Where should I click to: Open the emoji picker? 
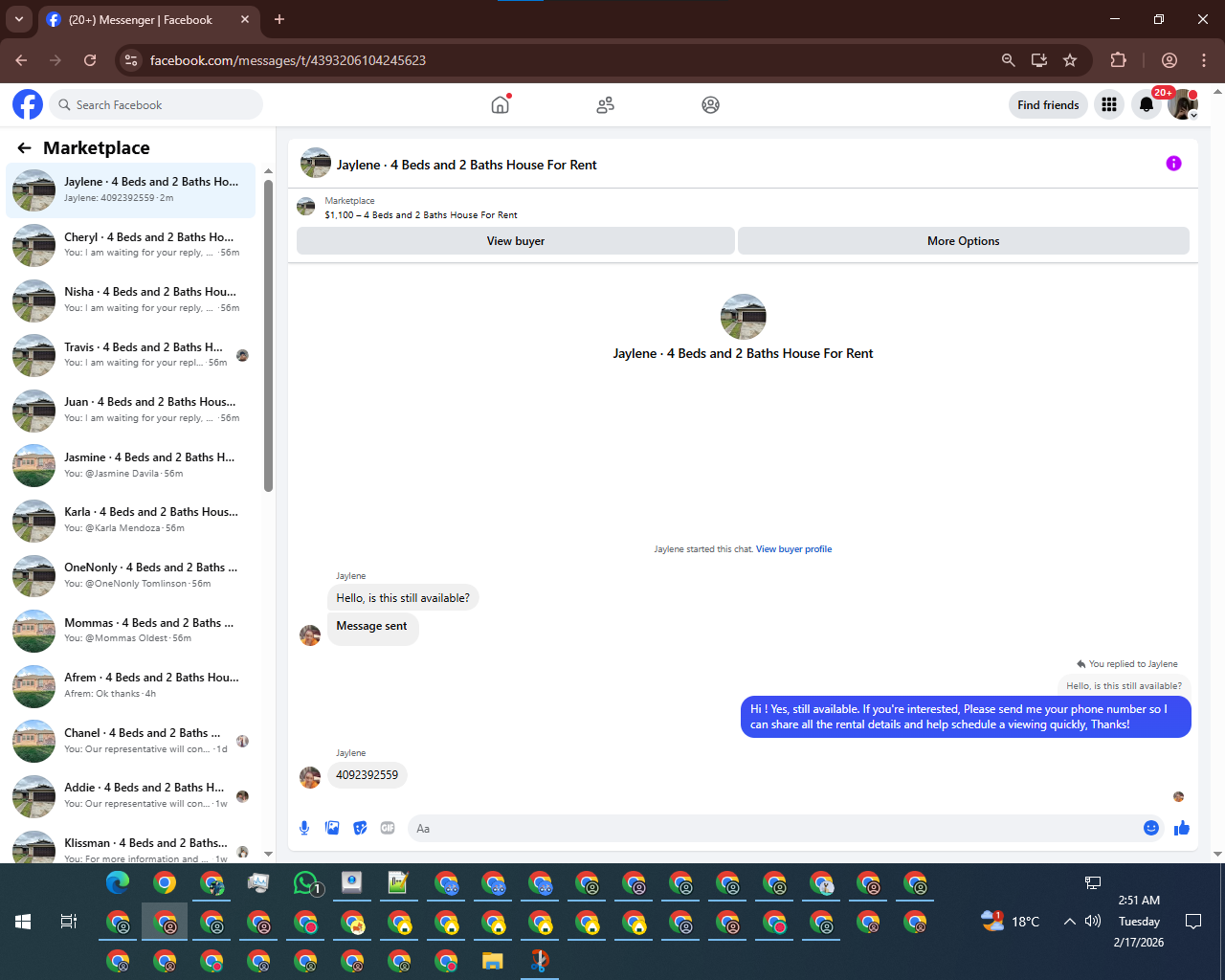pyautogui.click(x=1151, y=828)
